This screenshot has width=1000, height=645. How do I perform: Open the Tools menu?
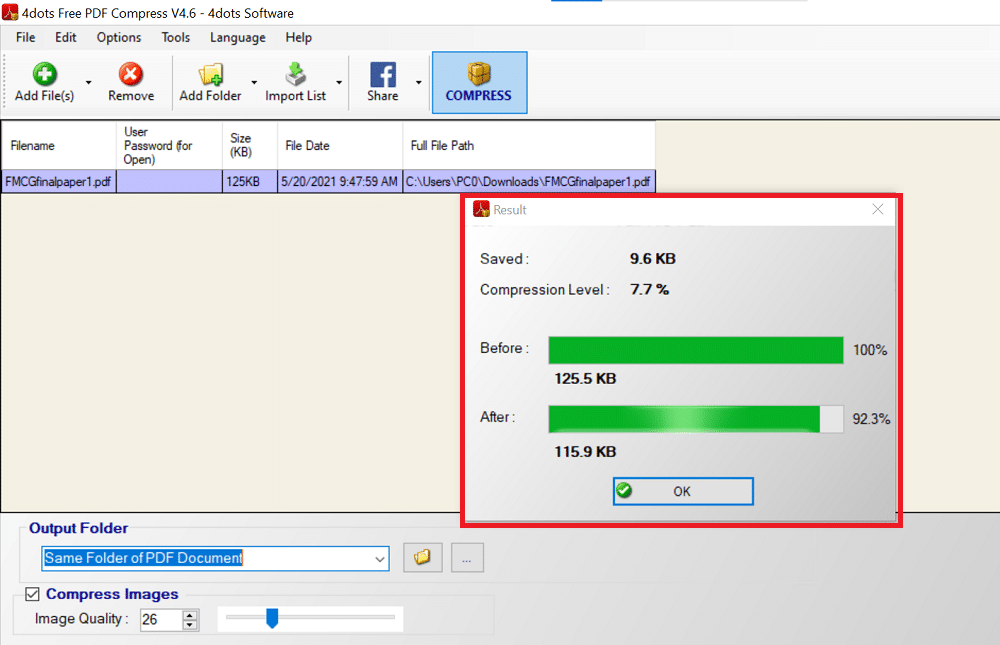[175, 37]
